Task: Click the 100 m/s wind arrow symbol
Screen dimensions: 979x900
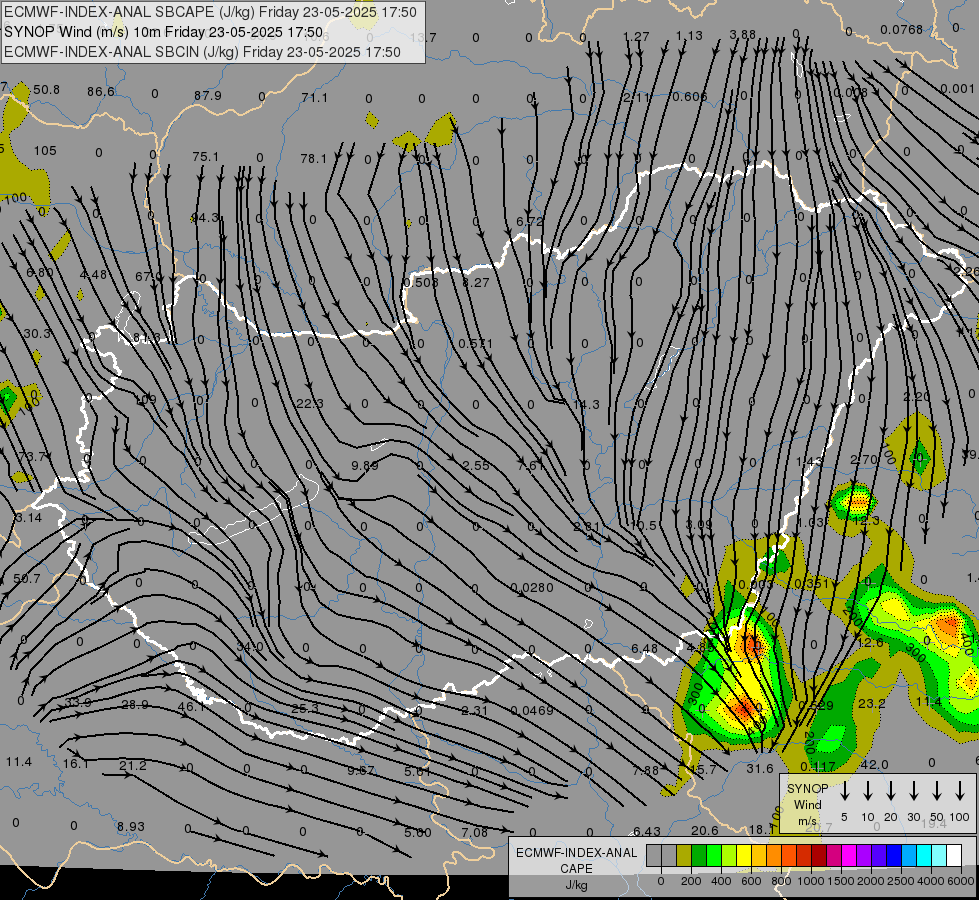Action: click(x=960, y=791)
